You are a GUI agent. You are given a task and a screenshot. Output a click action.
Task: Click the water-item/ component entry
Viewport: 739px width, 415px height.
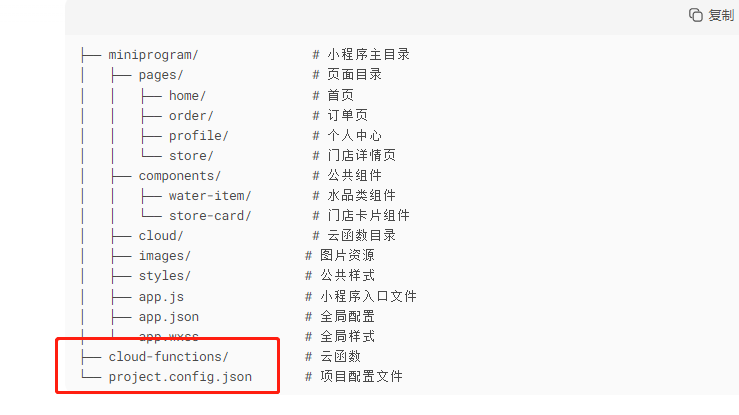210,195
